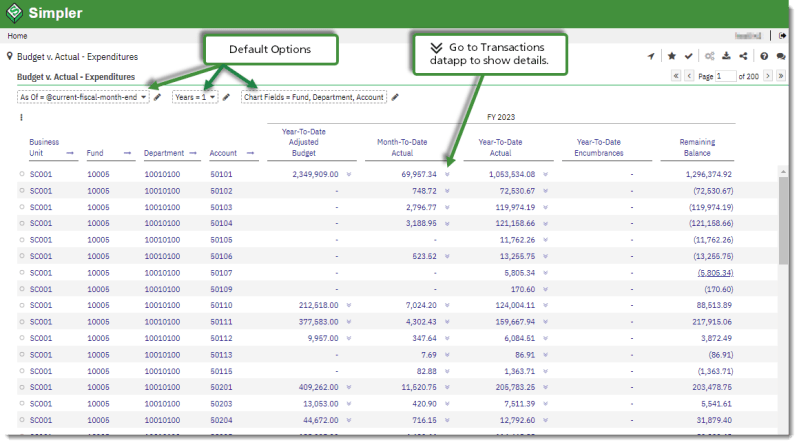Go to next page with the right arrow
Viewport: 799px width, 445px height.
tap(767, 75)
